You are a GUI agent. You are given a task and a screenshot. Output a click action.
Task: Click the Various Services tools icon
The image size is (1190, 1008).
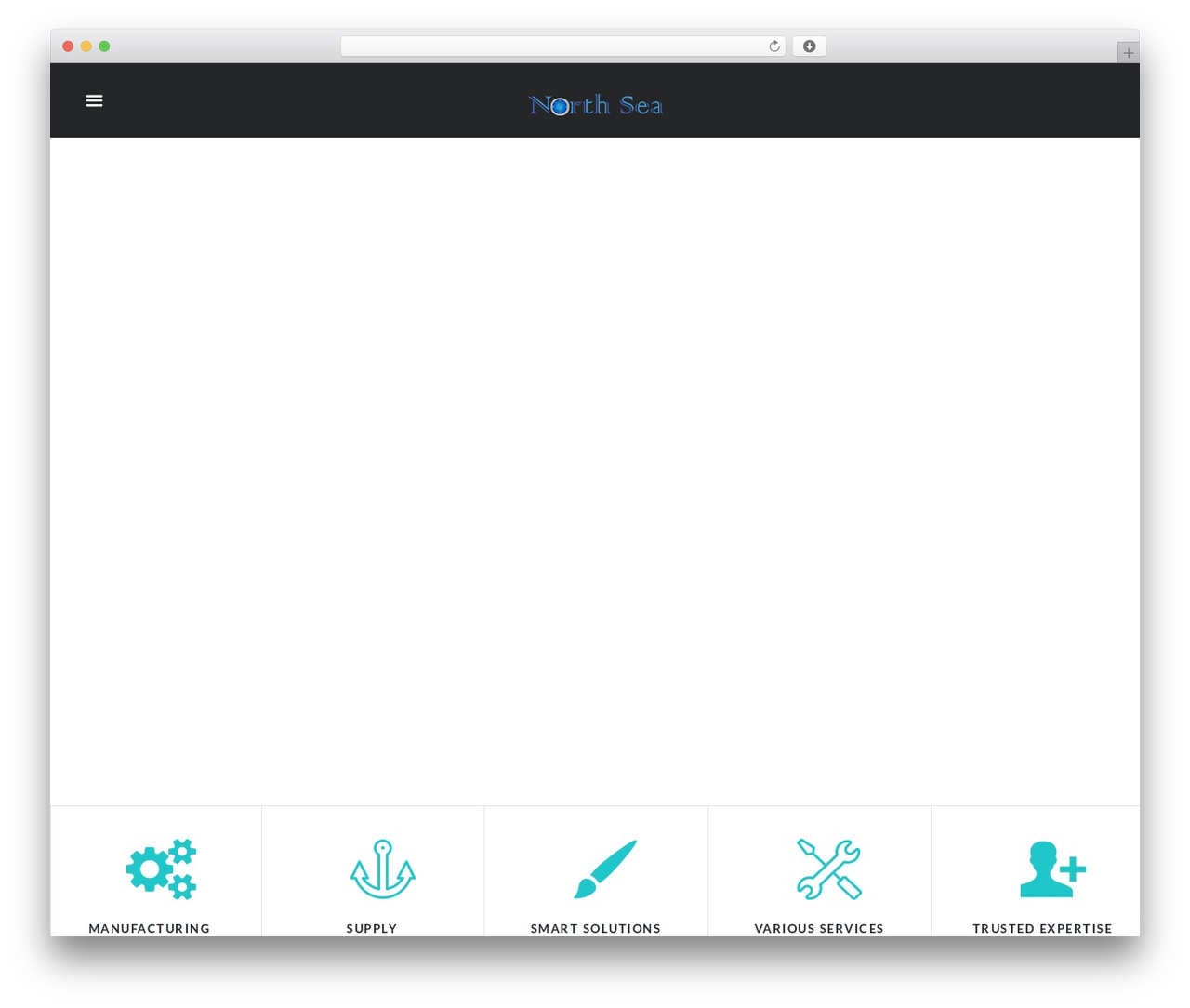coord(828,869)
